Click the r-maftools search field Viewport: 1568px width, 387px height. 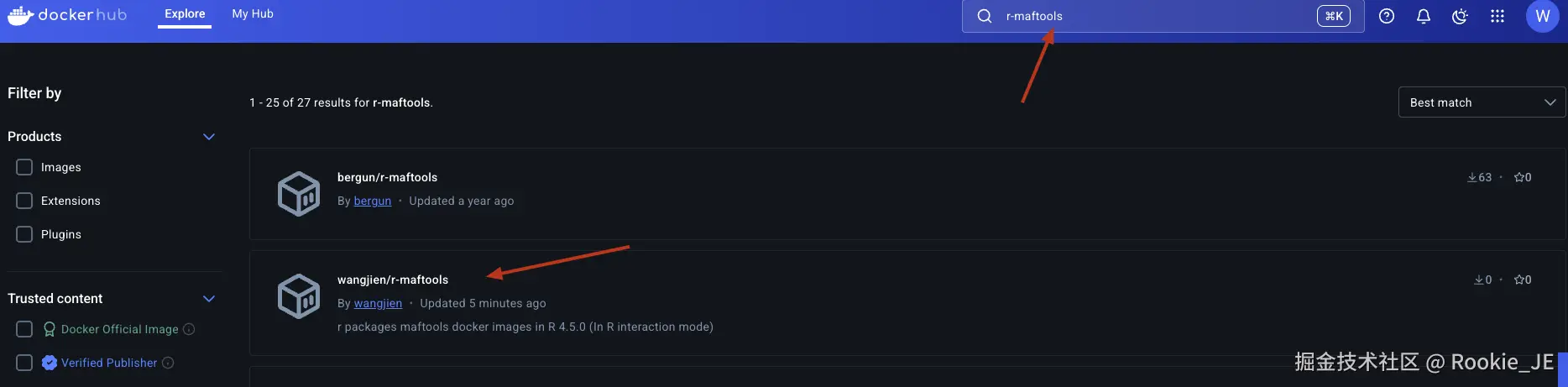click(x=1150, y=16)
